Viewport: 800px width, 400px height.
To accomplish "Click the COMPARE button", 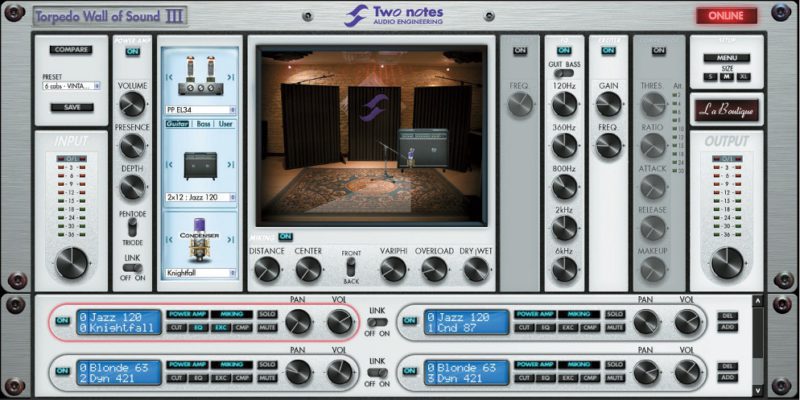I will coord(71,49).
